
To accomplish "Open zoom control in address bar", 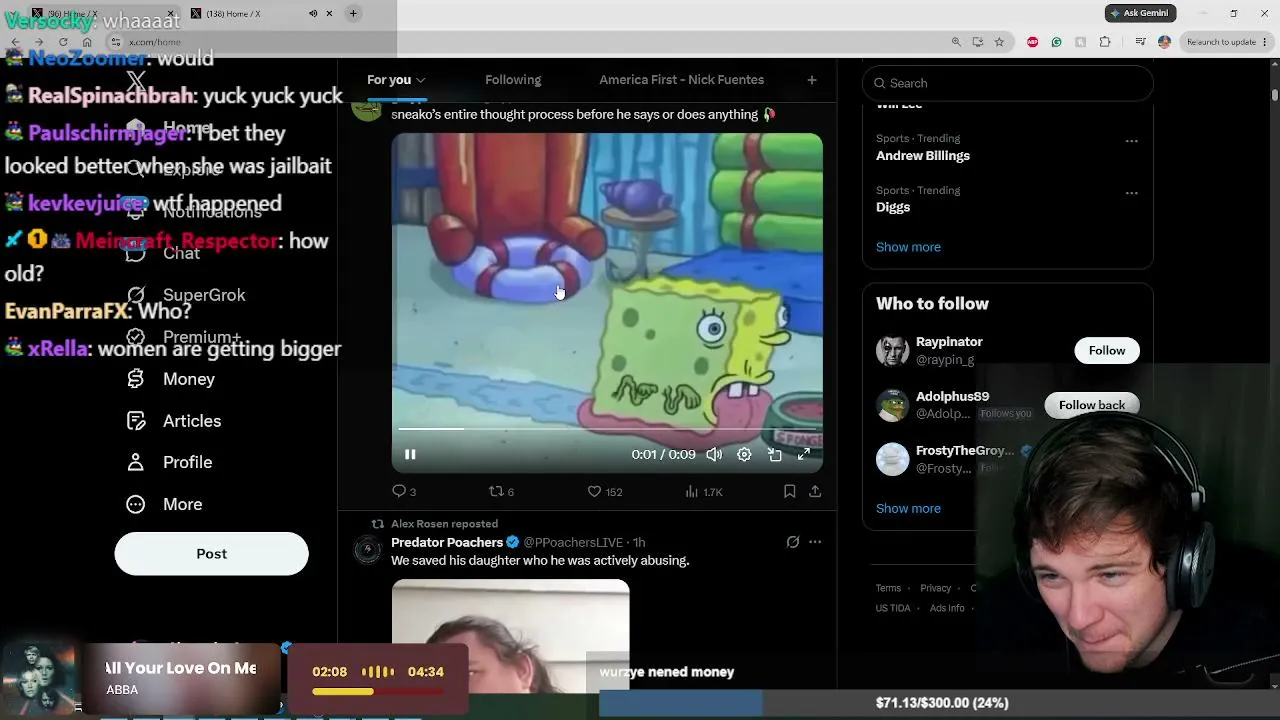I will 956,42.
